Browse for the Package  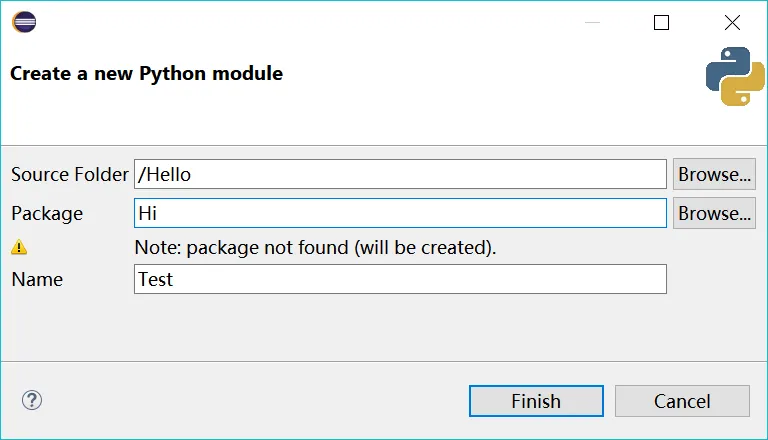pos(714,213)
